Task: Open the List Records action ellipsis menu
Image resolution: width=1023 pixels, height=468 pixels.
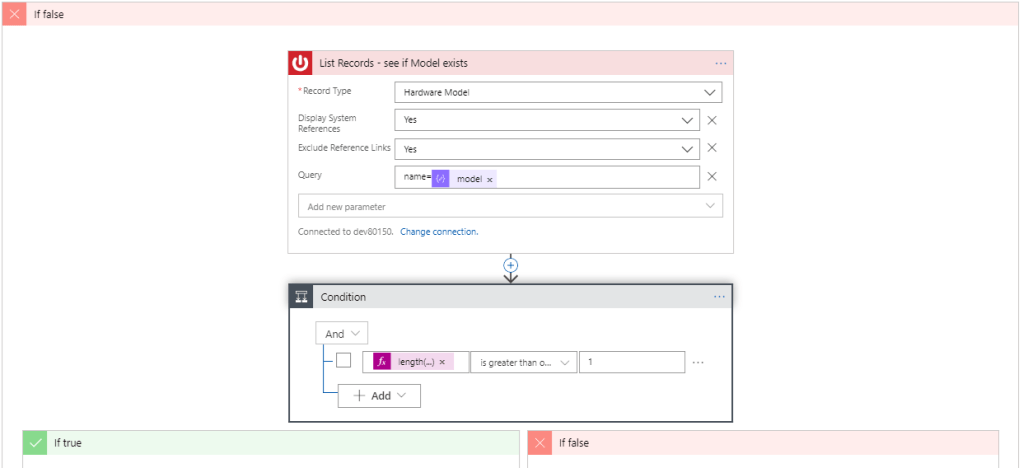Action: (720, 63)
